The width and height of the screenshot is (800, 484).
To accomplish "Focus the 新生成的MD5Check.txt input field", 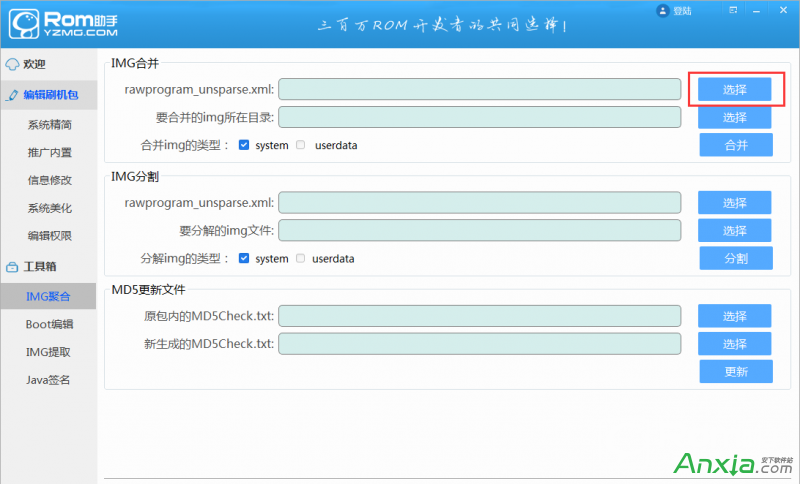I will 480,344.
